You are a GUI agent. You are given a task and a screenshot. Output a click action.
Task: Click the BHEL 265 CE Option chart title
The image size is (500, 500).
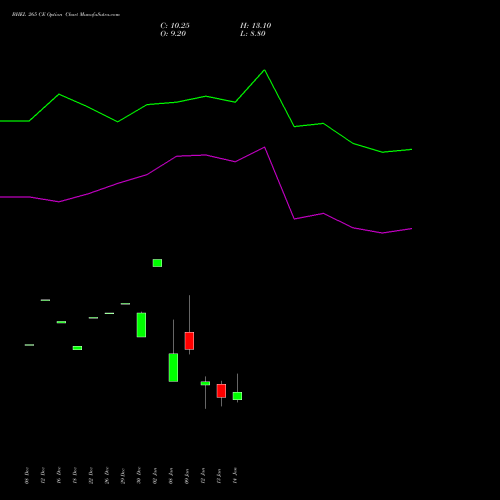pos(66,15)
